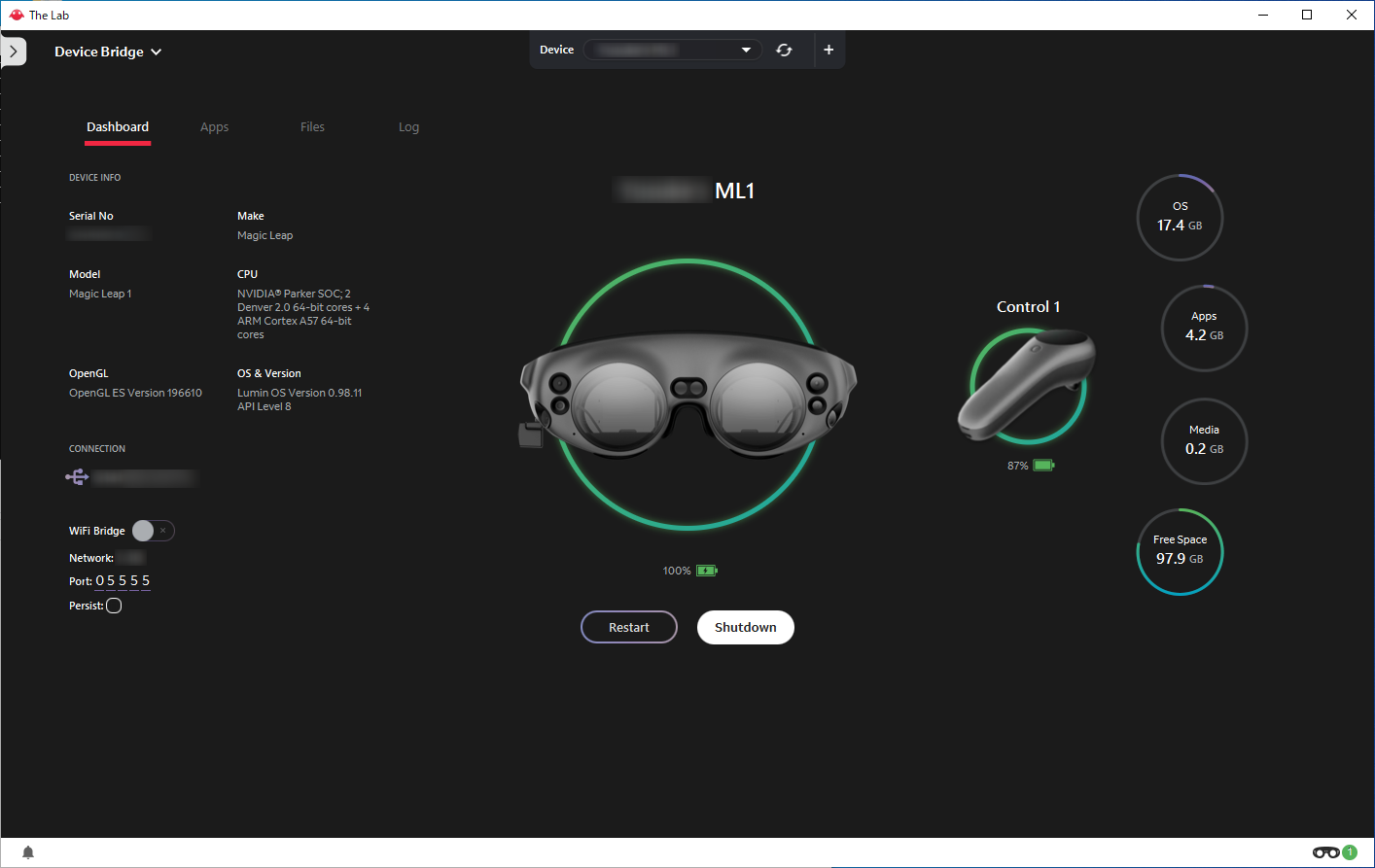Click the DEVICE INFO section header
Screen dimensions: 1375x868
(95, 178)
